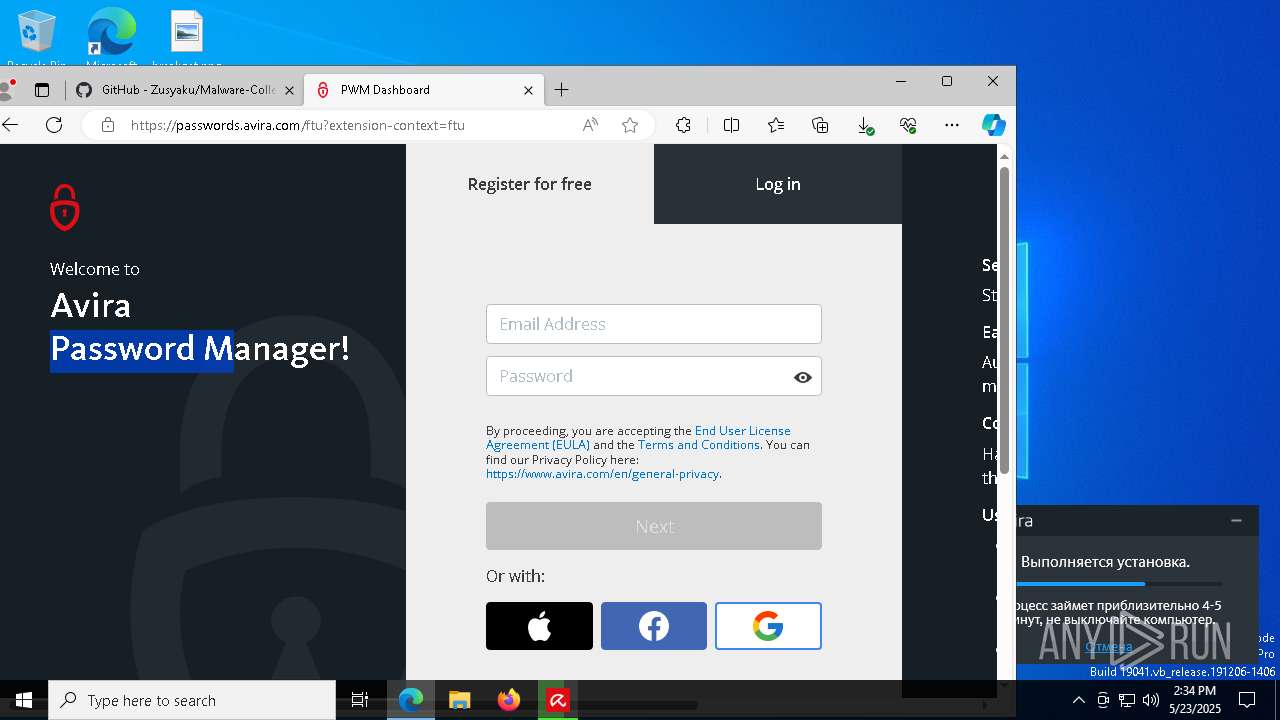The width and height of the screenshot is (1280, 720).
Task: Switch to the Log in tab
Action: 778,184
